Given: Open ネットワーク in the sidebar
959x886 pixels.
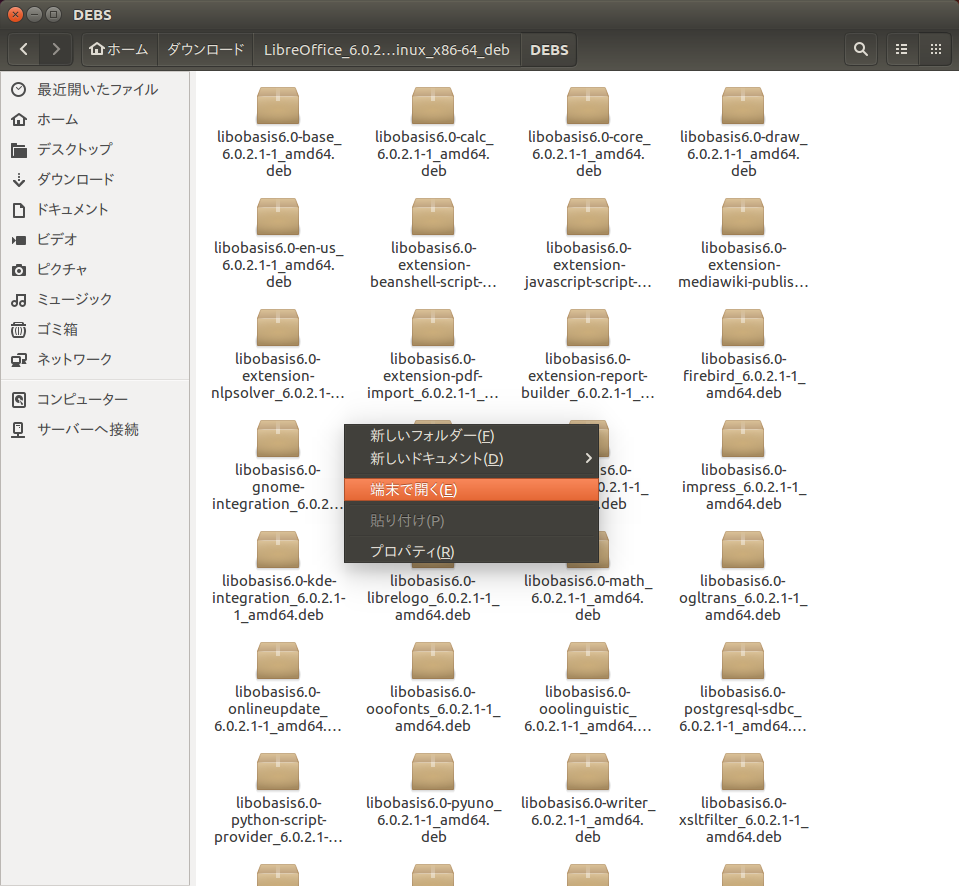Looking at the screenshot, I should tap(95, 359).
